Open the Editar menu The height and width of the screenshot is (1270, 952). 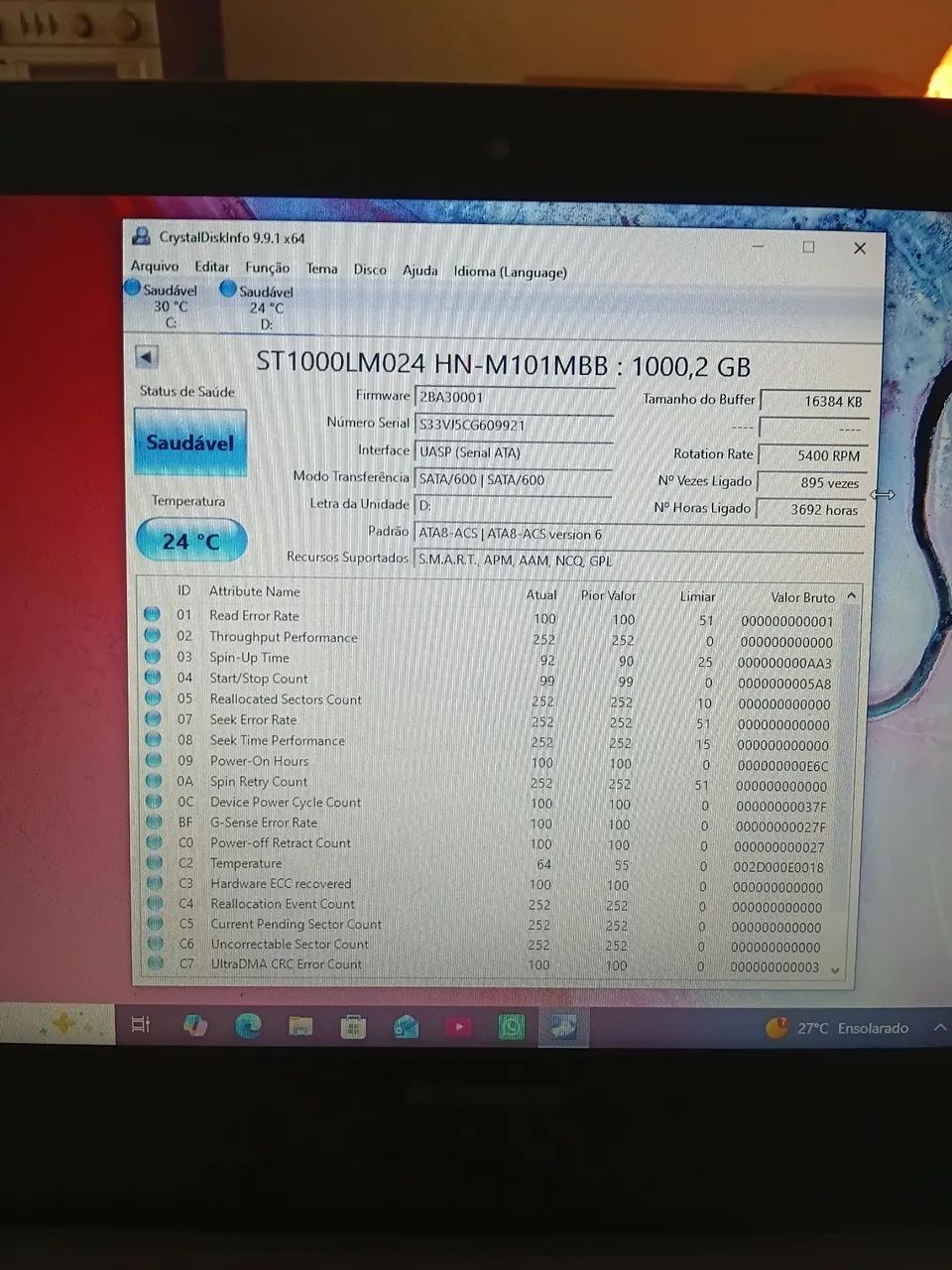[211, 267]
